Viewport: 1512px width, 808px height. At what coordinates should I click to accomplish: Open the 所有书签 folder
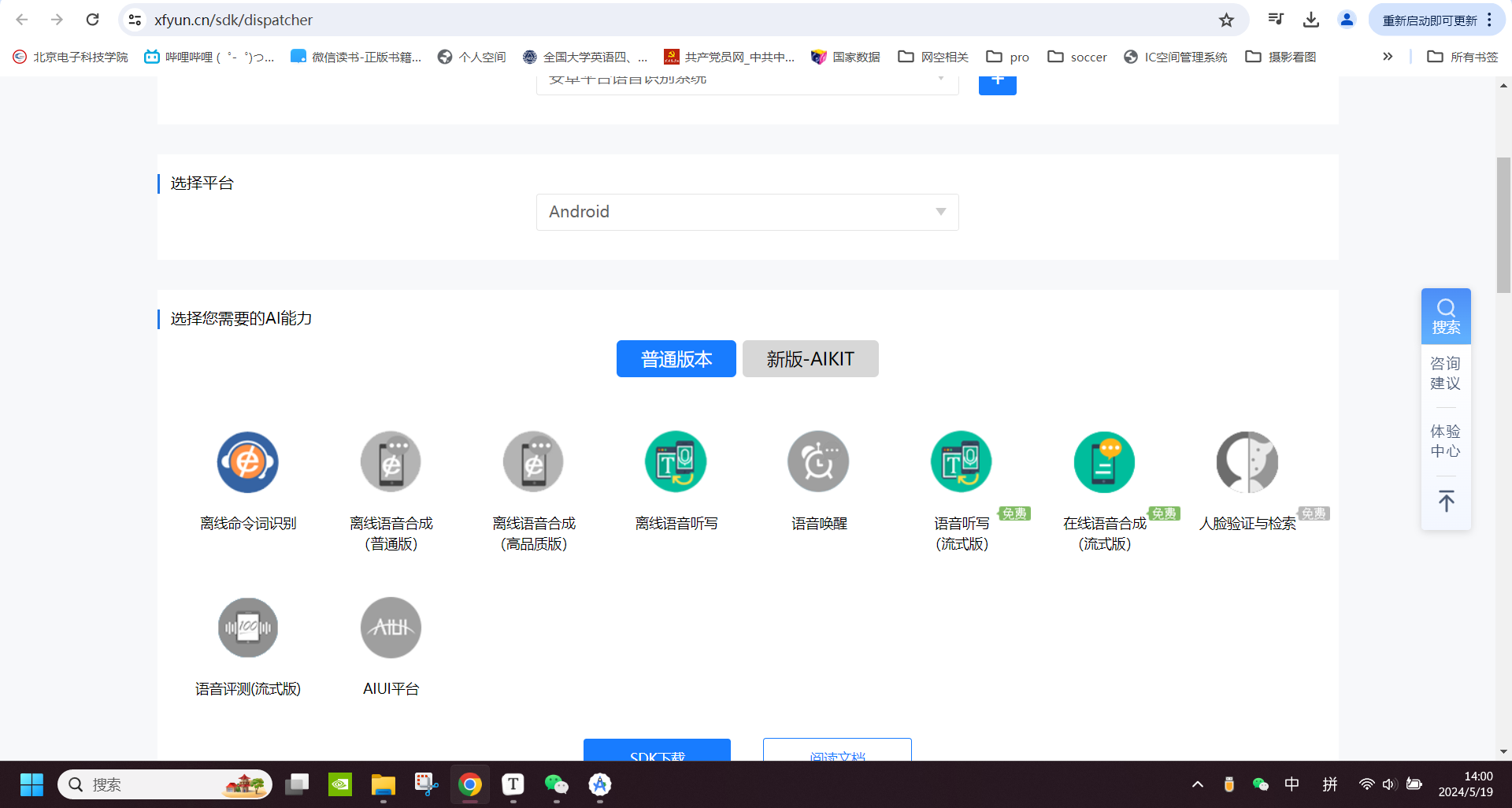pos(1463,57)
